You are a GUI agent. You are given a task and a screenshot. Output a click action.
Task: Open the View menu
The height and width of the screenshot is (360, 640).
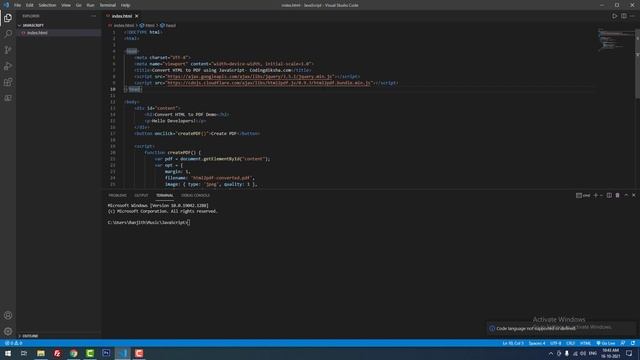(66, 5)
